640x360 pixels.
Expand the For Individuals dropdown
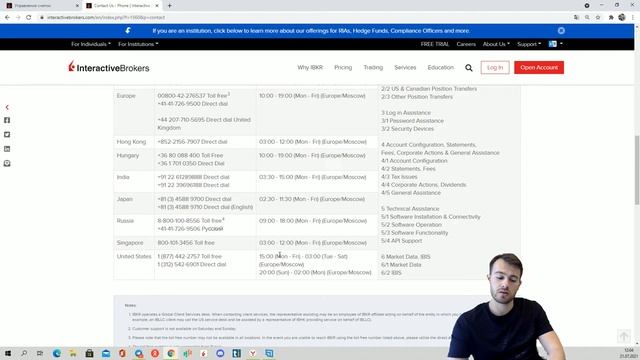click(x=91, y=44)
